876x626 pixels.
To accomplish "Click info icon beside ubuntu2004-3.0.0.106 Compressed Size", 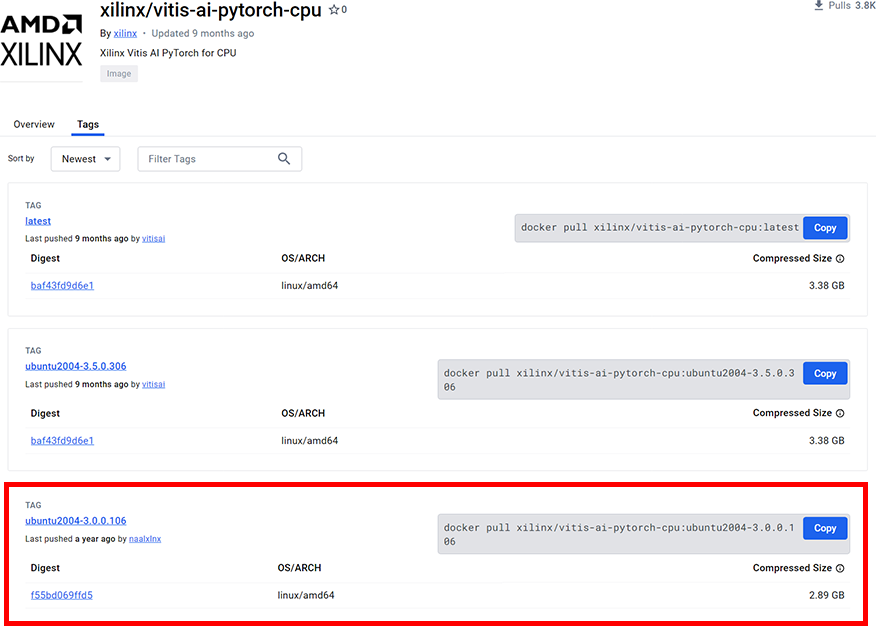I will click(840, 568).
